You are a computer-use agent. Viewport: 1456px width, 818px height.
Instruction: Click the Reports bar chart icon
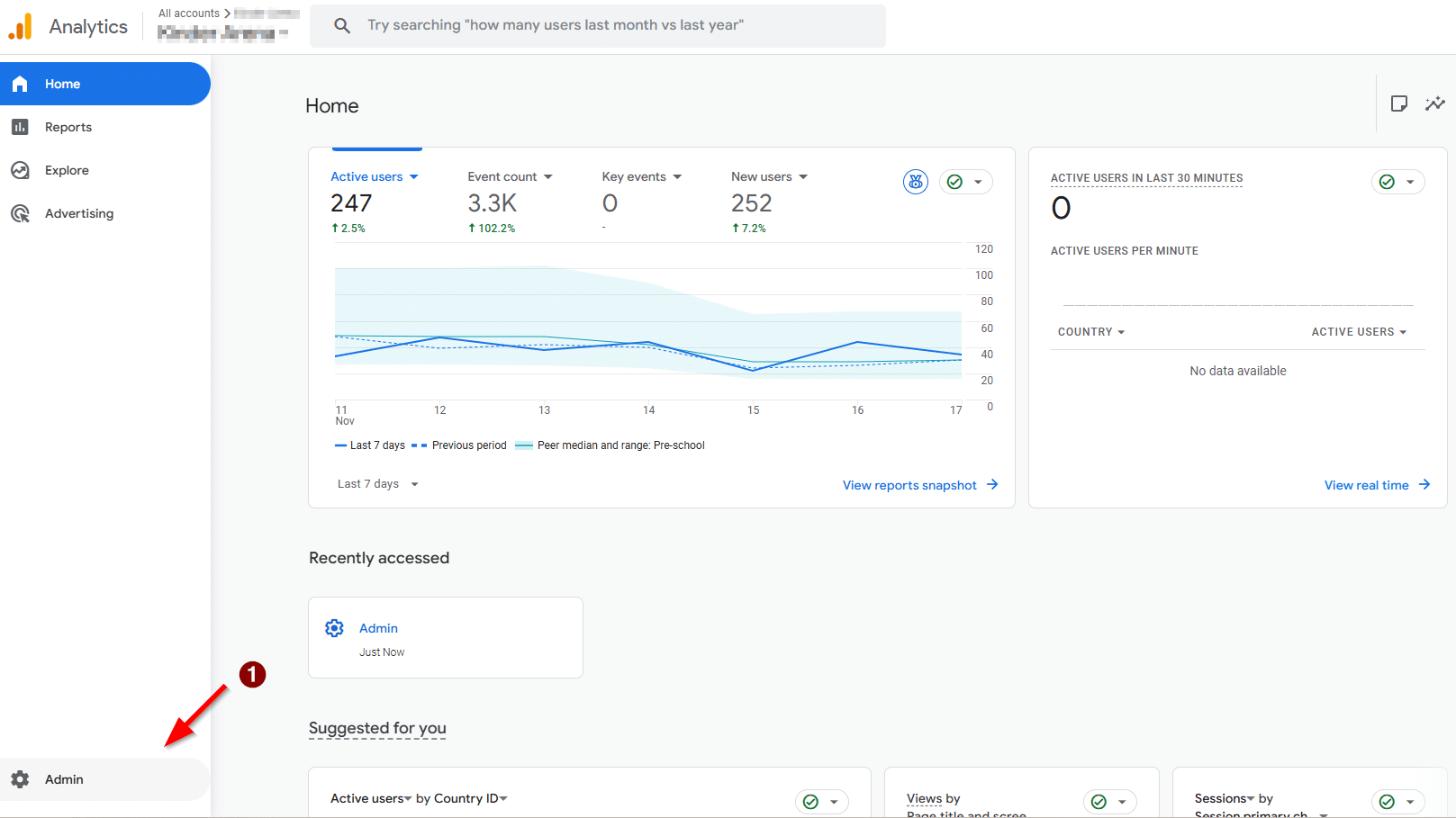[x=20, y=127]
